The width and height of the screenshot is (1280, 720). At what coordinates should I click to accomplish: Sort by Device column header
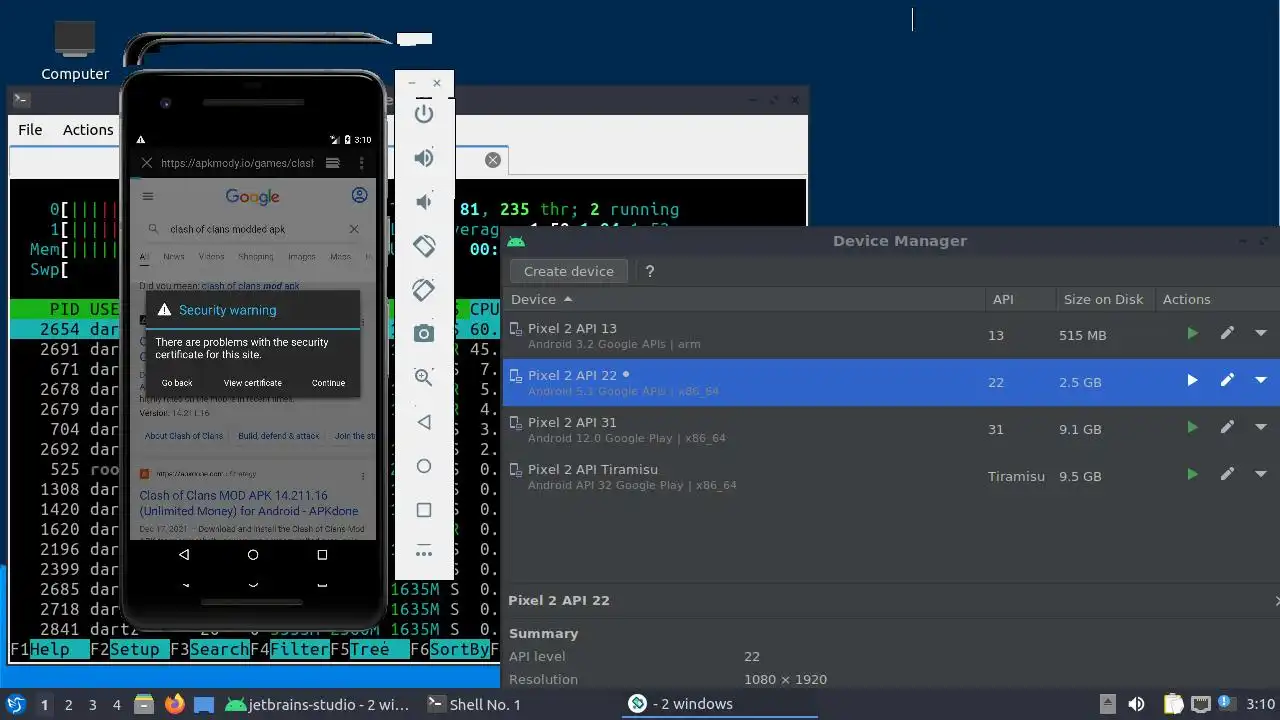click(742, 299)
